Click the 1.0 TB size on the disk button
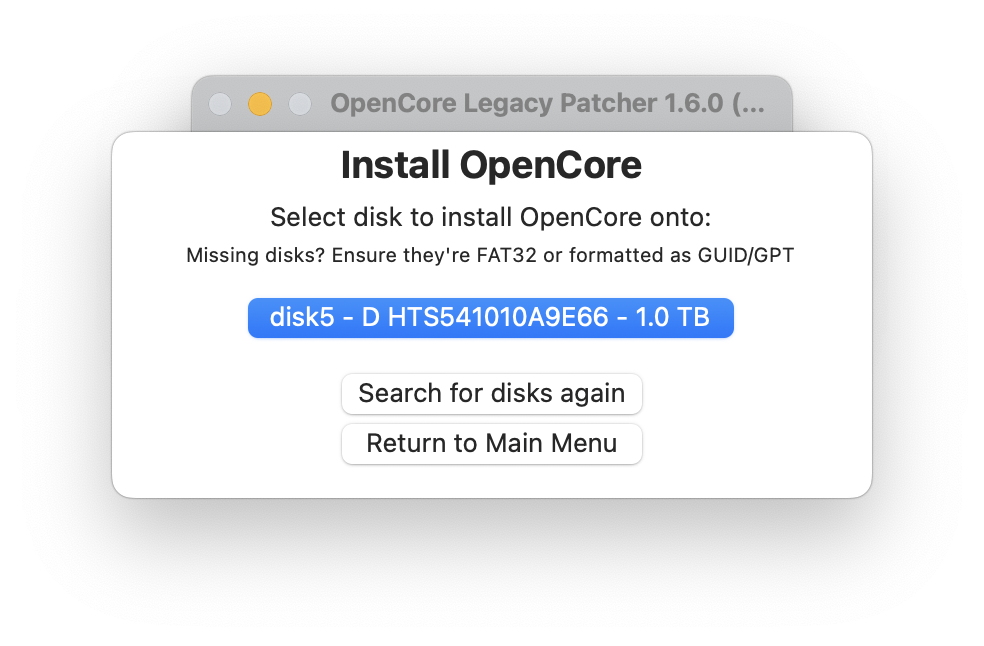 tap(672, 317)
